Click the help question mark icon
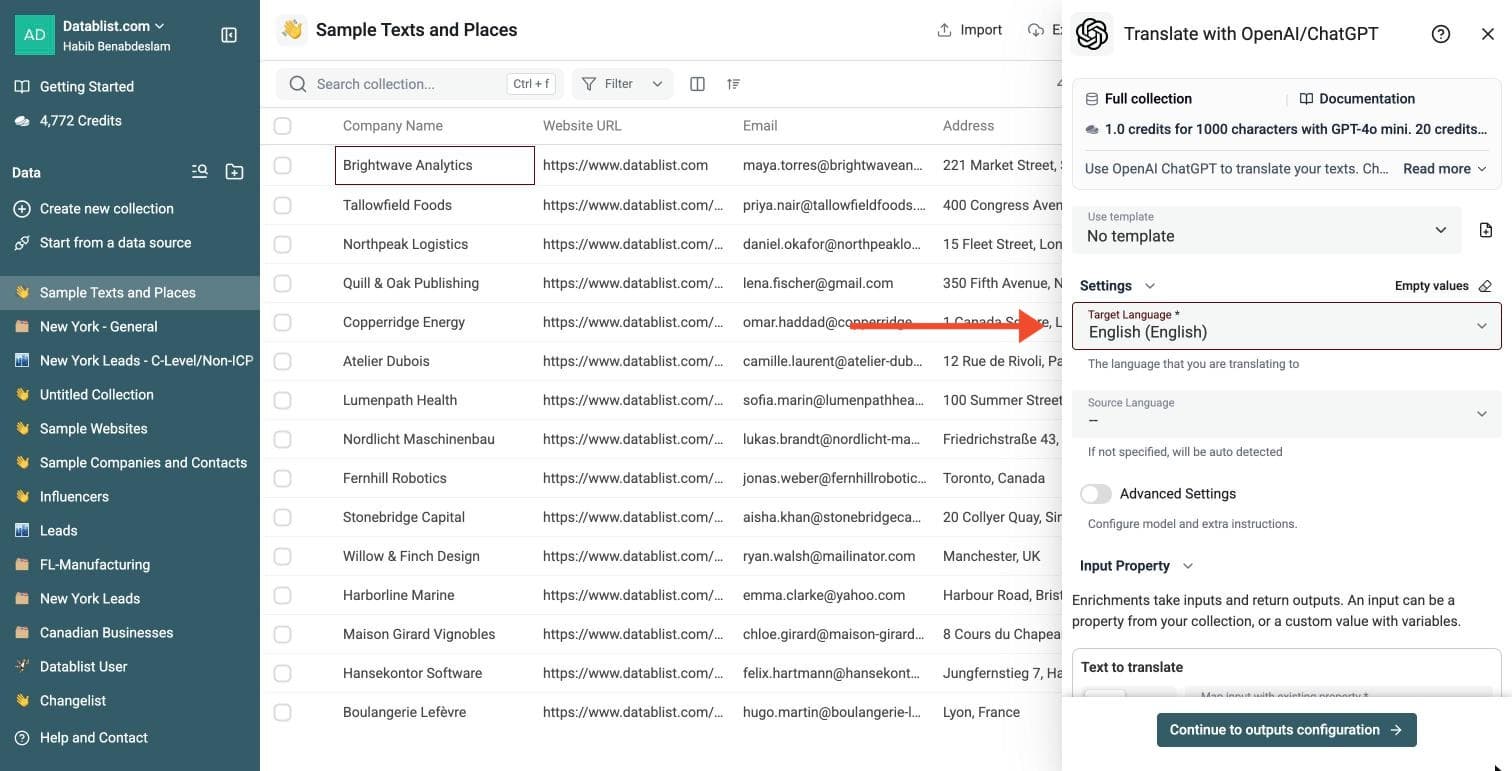 [1441, 34]
